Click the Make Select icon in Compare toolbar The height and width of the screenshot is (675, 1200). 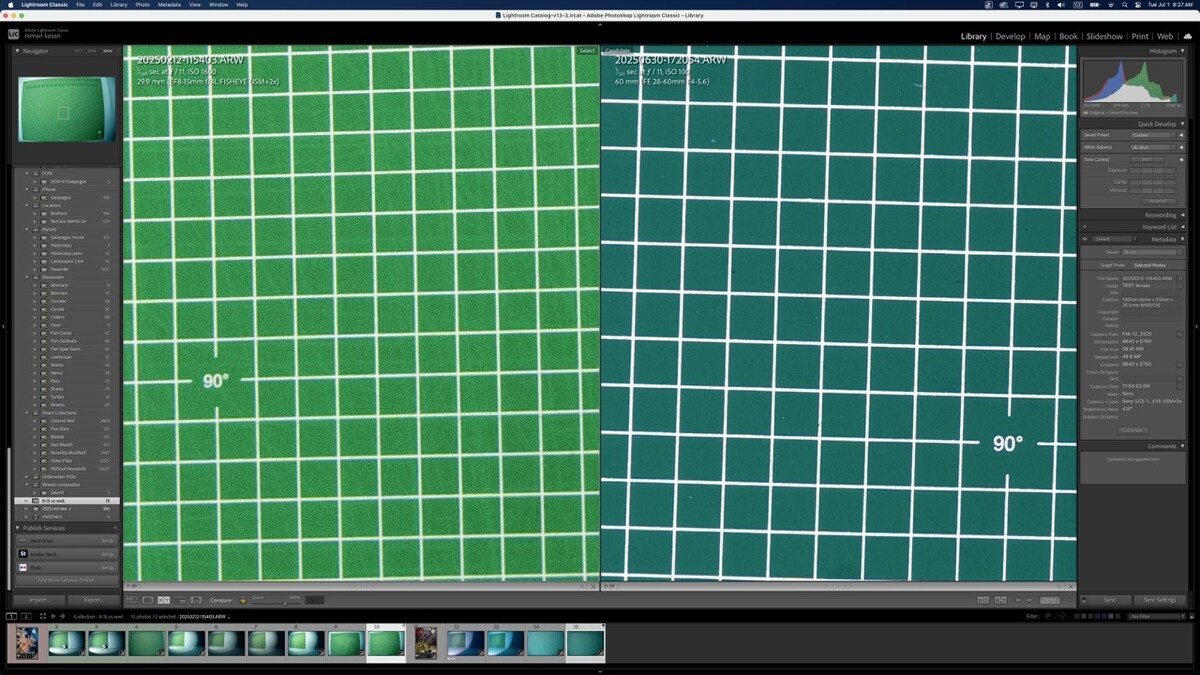pos(1001,600)
